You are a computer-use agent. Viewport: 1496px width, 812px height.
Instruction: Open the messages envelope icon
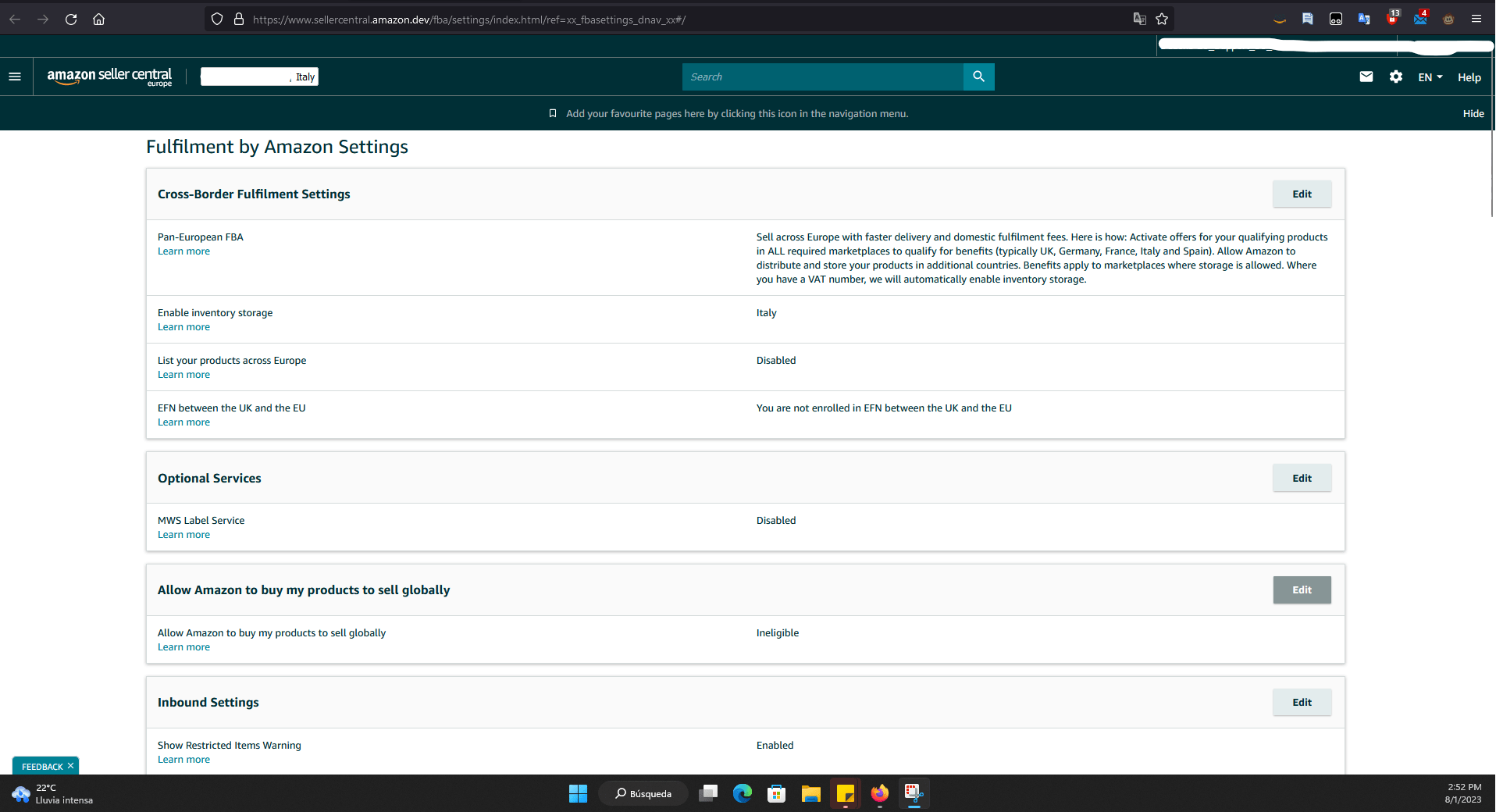point(1366,77)
